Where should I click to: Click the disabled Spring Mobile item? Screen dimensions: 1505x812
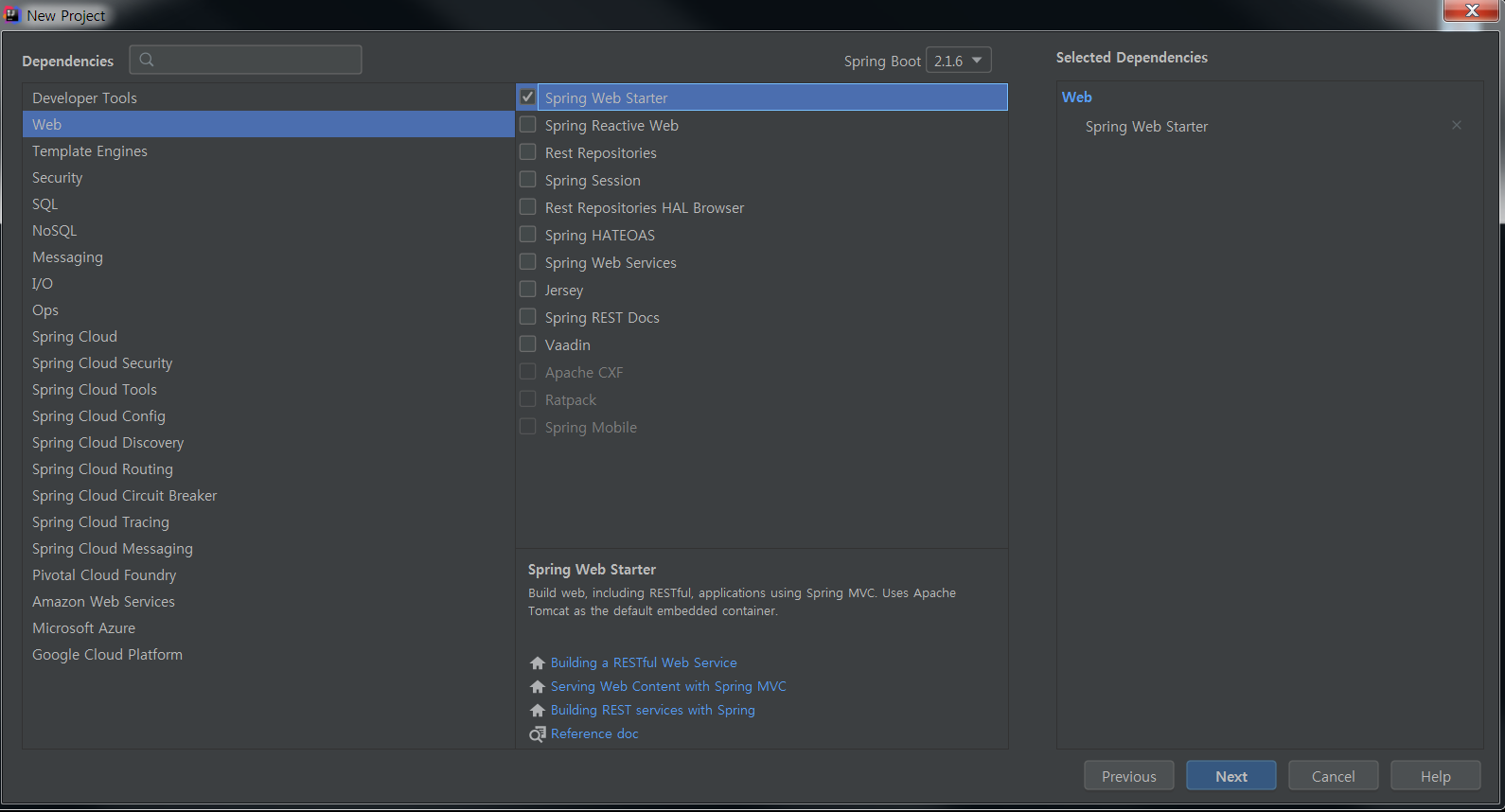tap(591, 427)
